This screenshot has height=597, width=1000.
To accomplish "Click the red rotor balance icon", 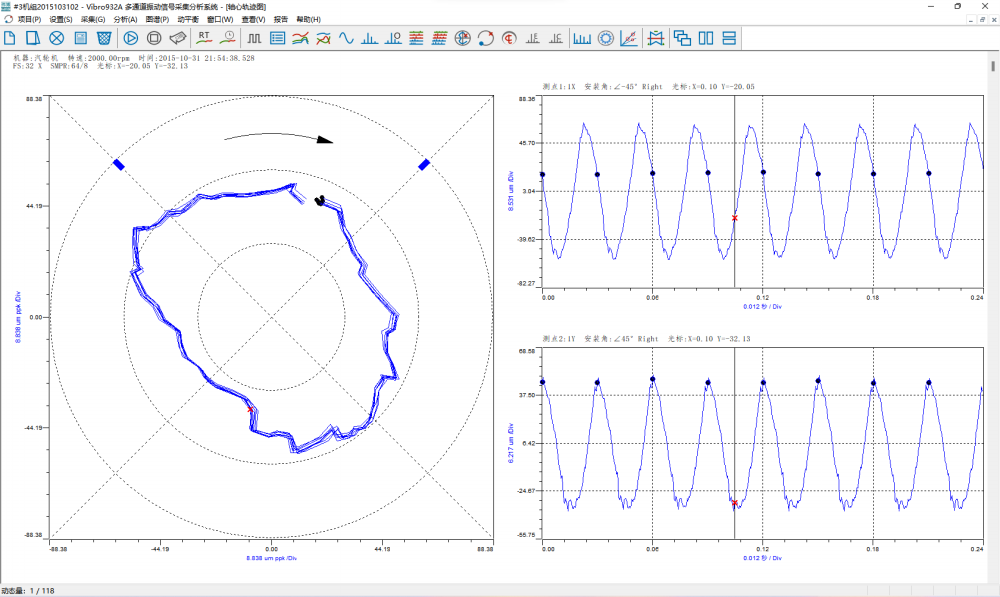I will point(656,38).
